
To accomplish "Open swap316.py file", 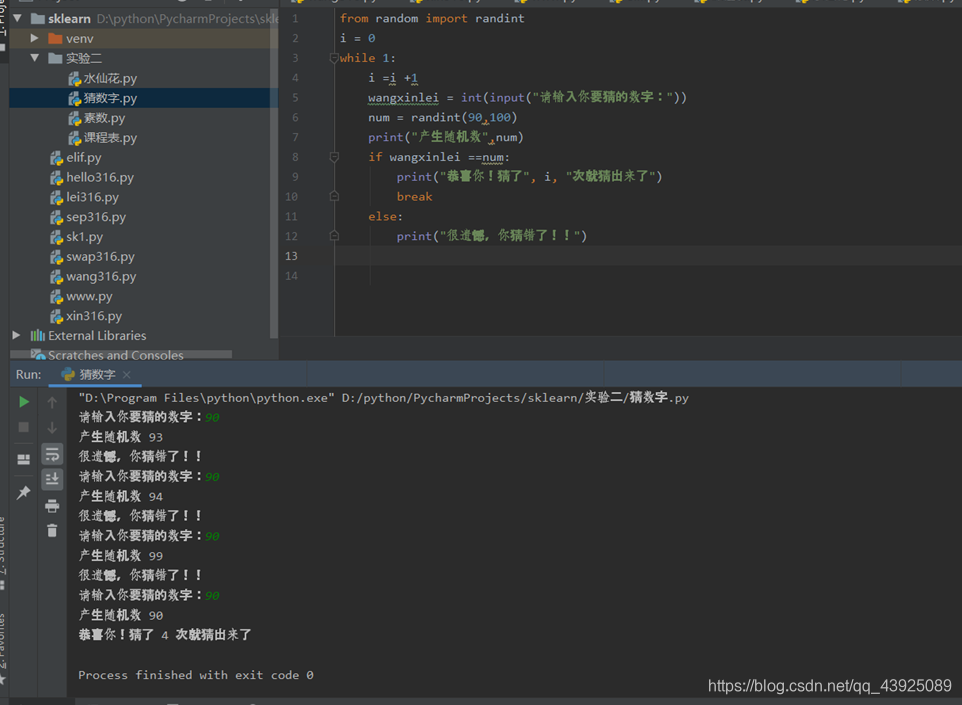I will click(x=100, y=256).
